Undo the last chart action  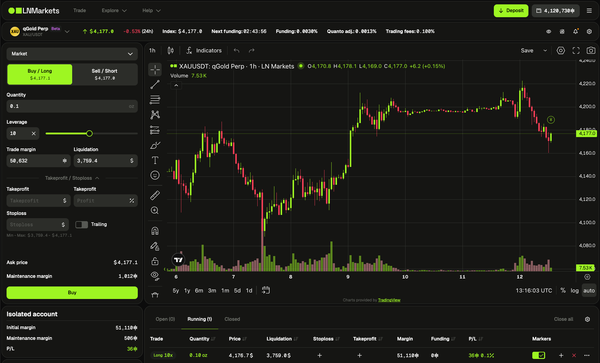click(x=236, y=50)
